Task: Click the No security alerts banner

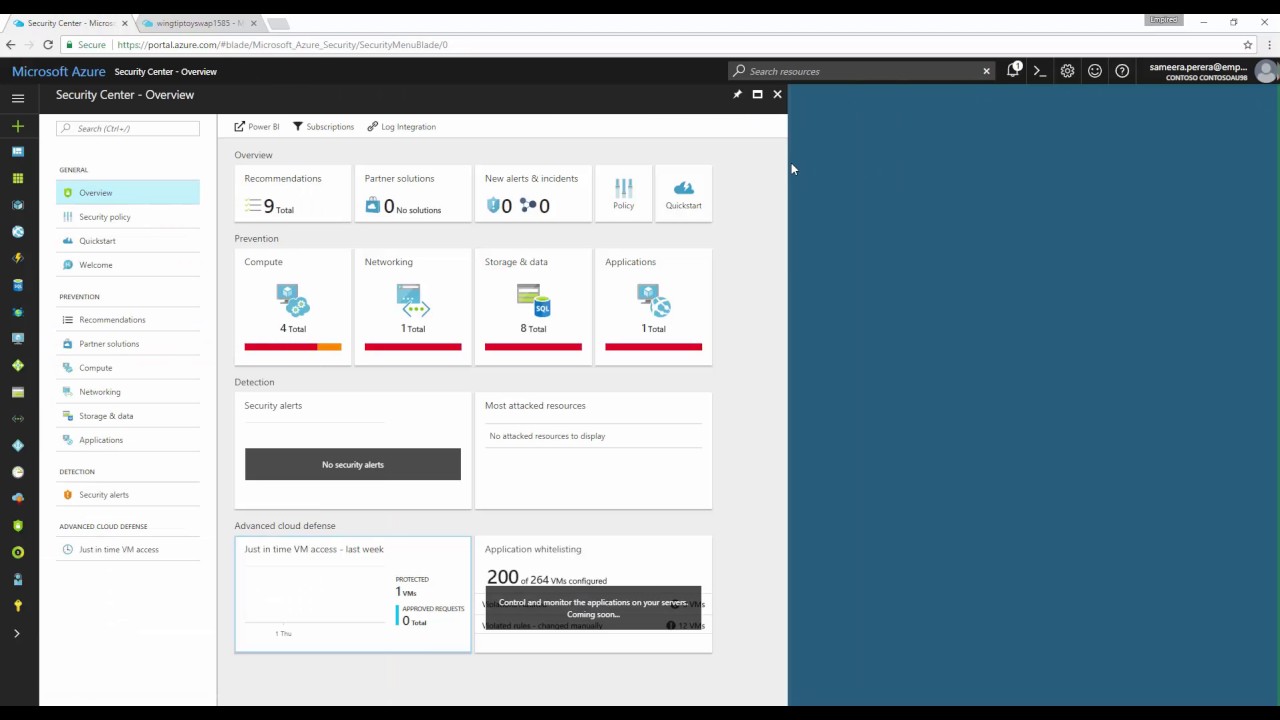Action: tap(353, 464)
